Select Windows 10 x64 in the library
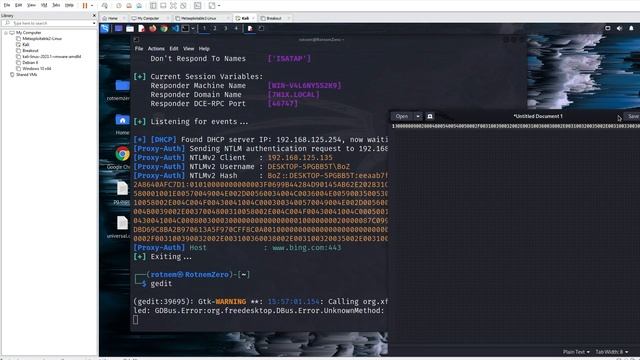Image resolution: width=640 pixels, height=360 pixels. point(37,69)
